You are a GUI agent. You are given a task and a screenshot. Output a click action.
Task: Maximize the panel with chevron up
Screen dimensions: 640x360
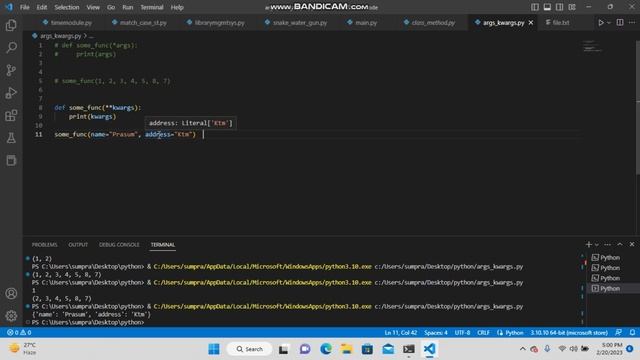pyautogui.click(x=620, y=244)
